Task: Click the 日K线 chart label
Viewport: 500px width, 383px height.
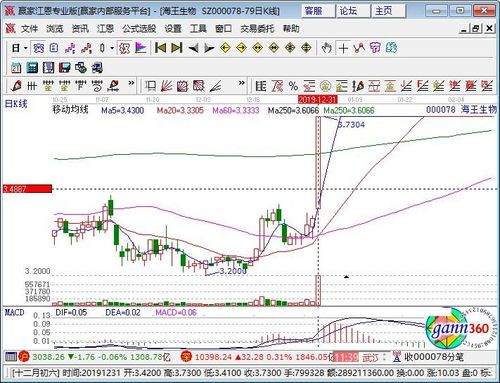Action: (x=16, y=104)
